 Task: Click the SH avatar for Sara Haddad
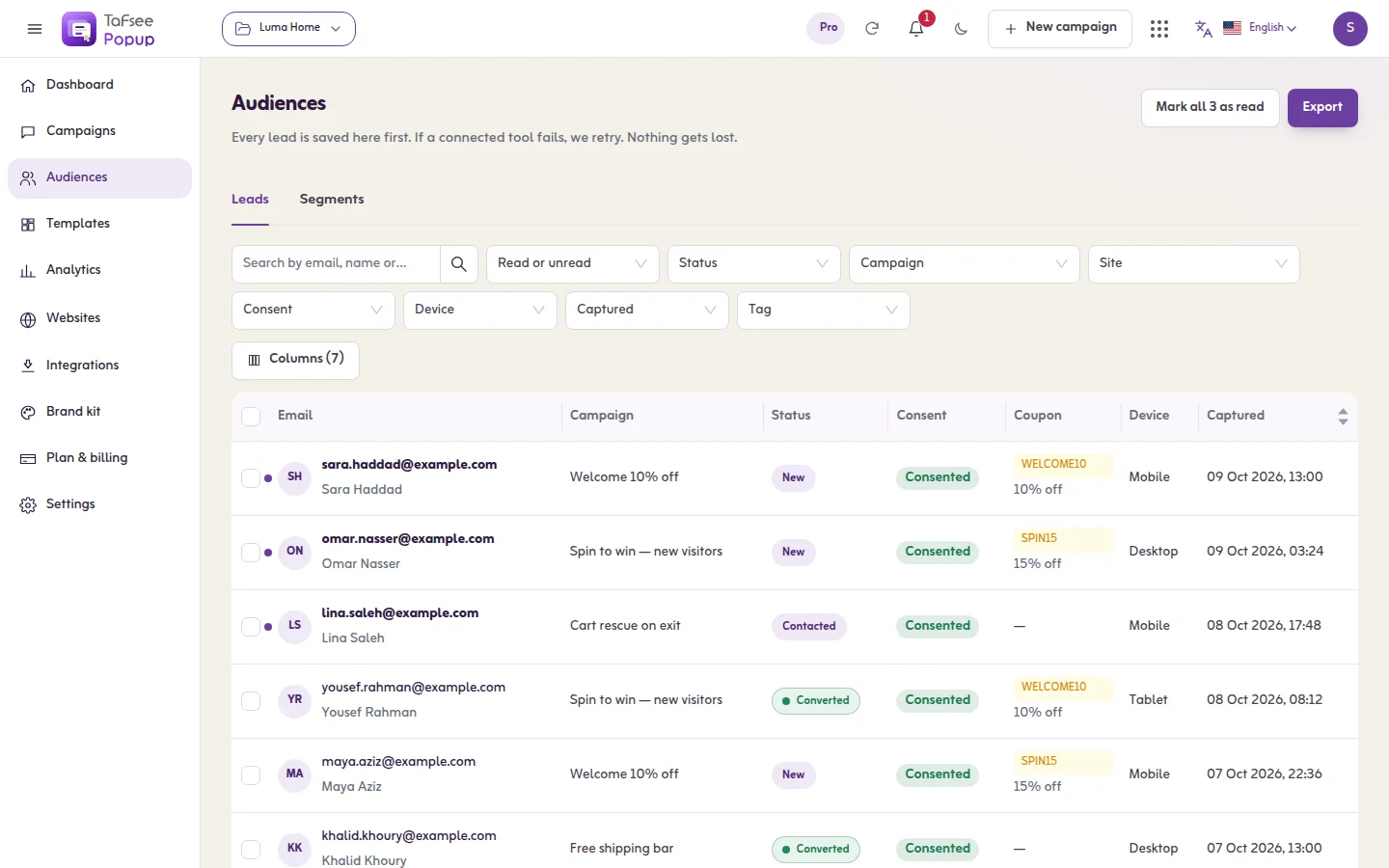click(295, 477)
